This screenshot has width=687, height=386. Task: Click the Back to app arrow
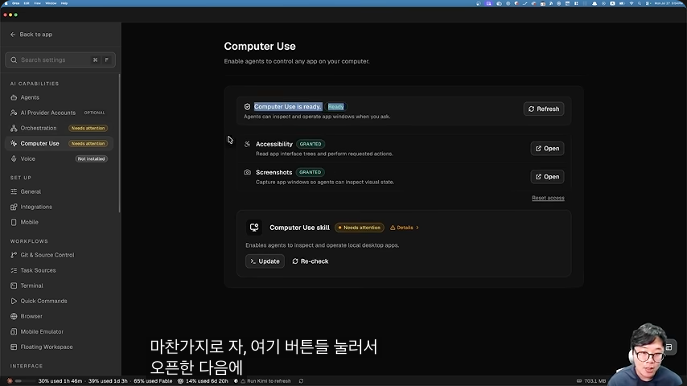point(13,34)
